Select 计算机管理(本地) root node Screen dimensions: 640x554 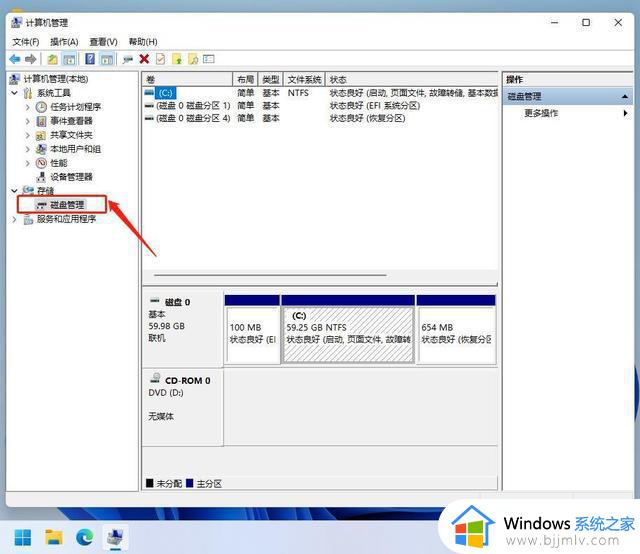coord(56,79)
